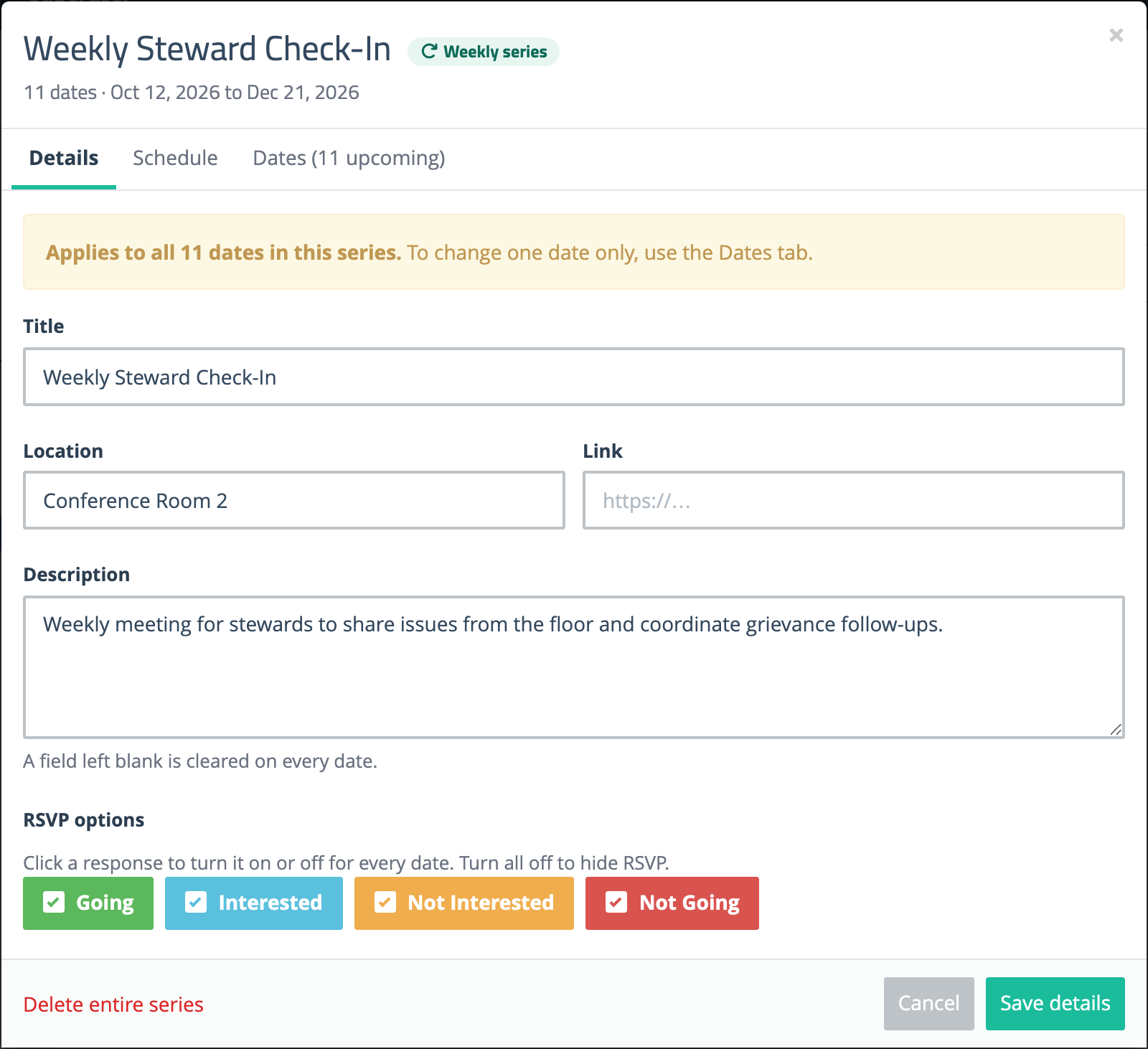
Task: Click the 'Applies to all 11 dates' notice
Action: (574, 252)
